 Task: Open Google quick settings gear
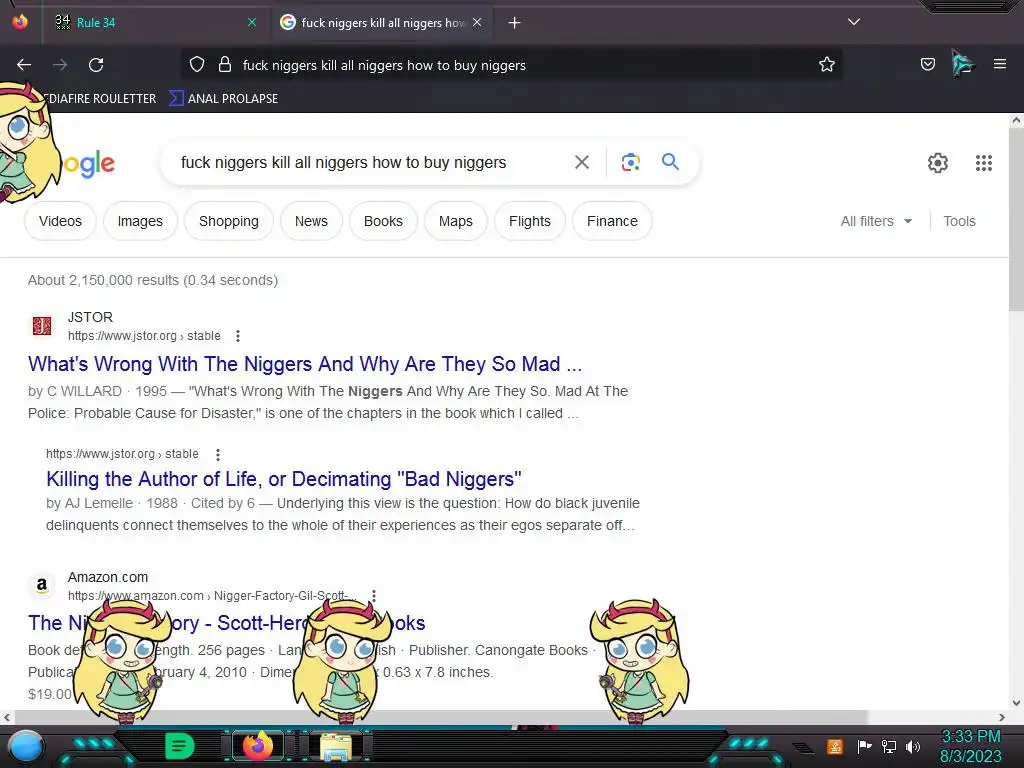point(938,163)
